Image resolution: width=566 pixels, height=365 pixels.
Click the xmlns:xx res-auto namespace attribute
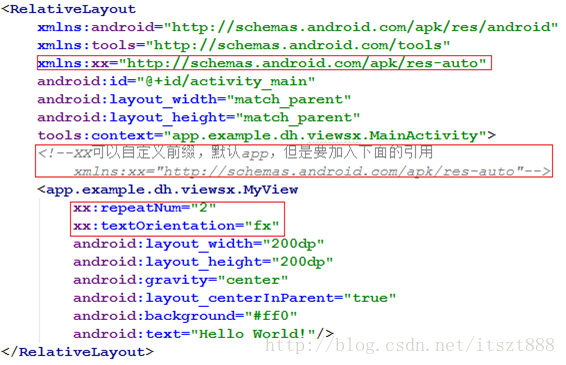pyautogui.click(x=262, y=63)
